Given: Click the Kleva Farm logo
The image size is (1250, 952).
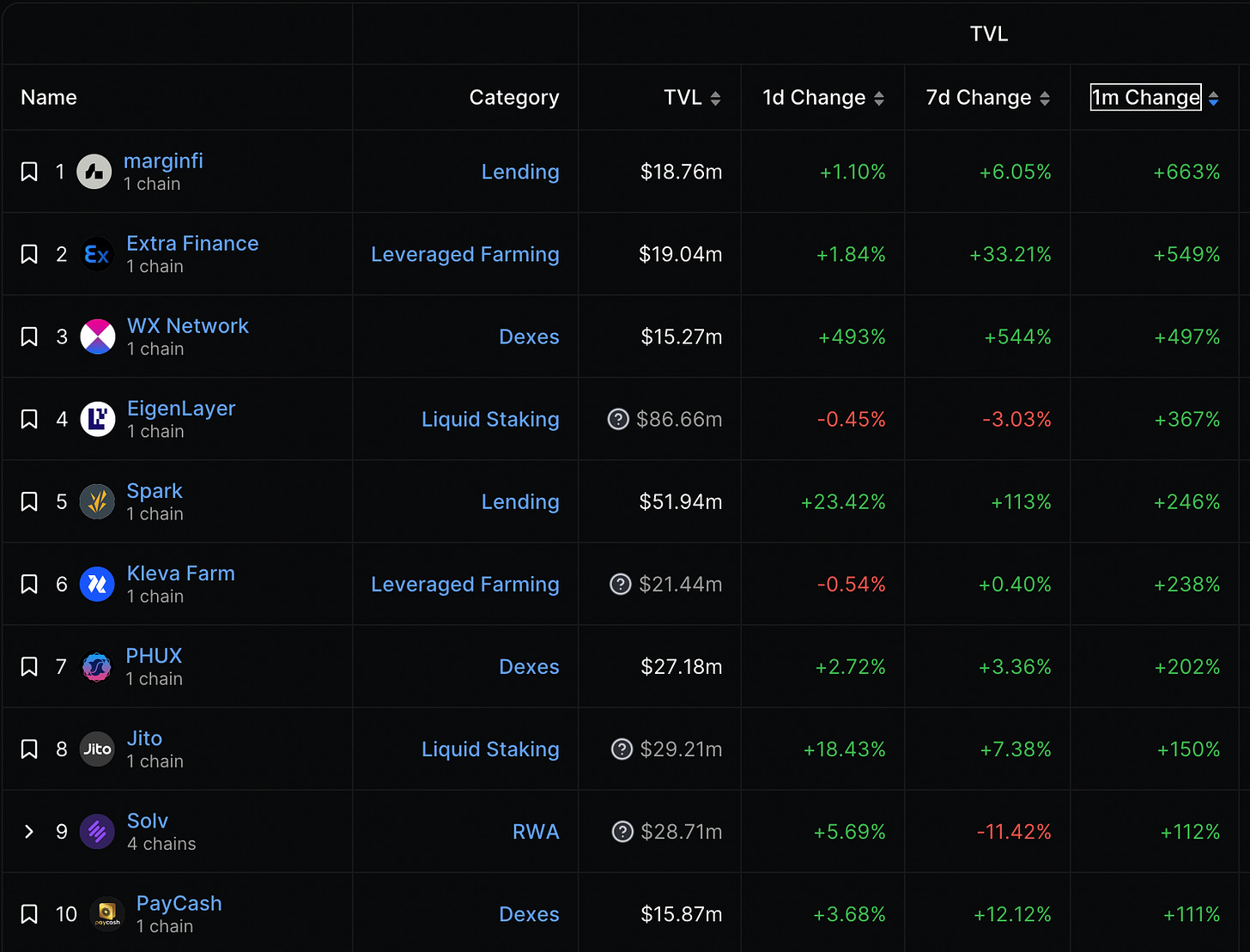Looking at the screenshot, I should pyautogui.click(x=97, y=584).
